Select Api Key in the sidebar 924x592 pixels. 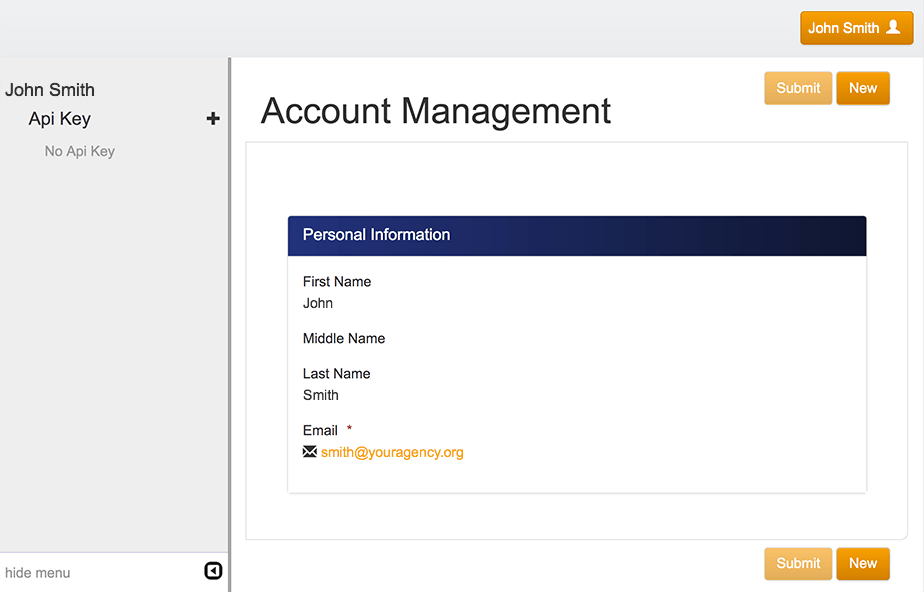tap(60, 119)
